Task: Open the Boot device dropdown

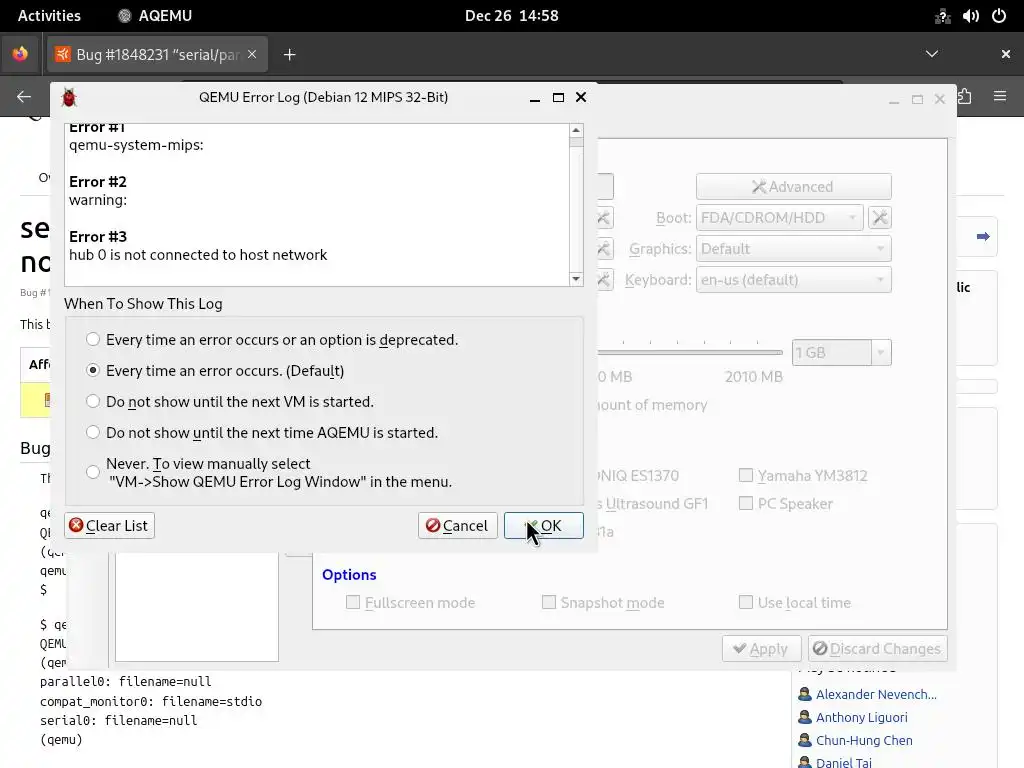Action: pos(780,217)
